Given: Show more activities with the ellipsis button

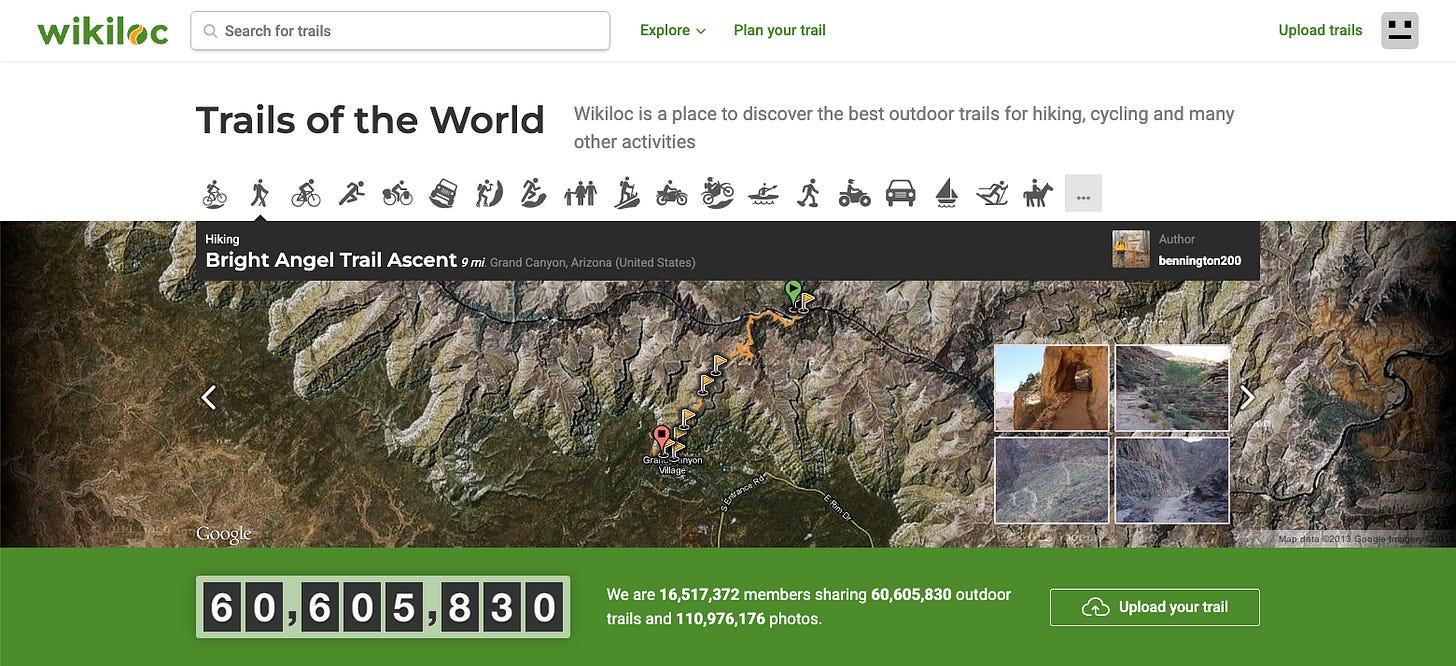Looking at the screenshot, I should click(1083, 193).
